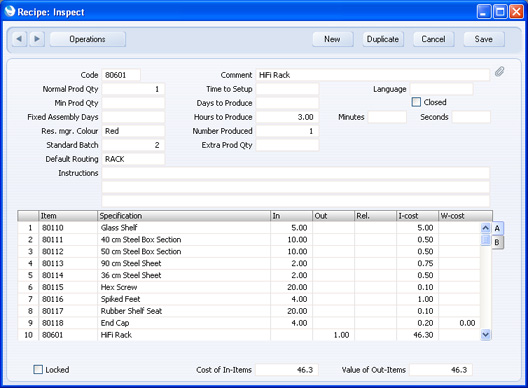Click the Normal Prod Qty field
This screenshot has width=528, height=388.
(133, 89)
